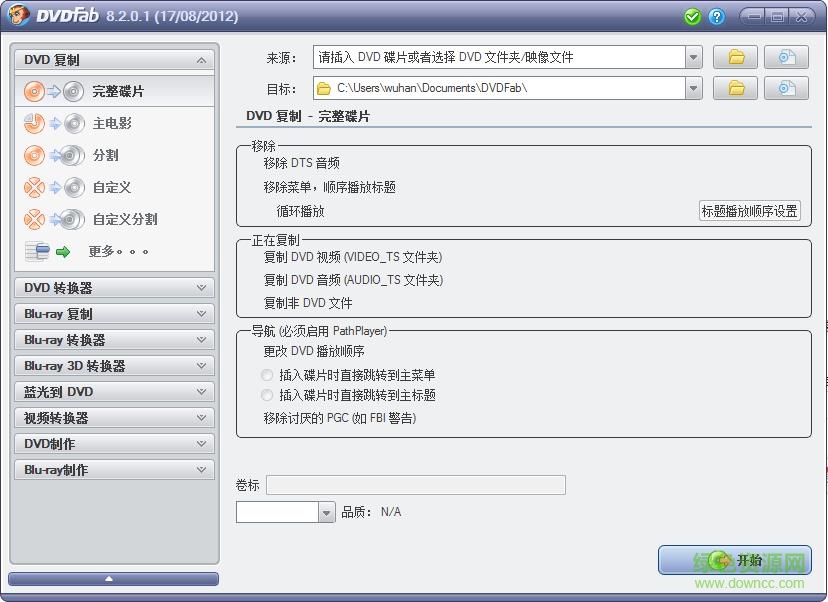Open the target folder browse icon
Image resolution: width=828 pixels, height=602 pixels.
[736, 88]
